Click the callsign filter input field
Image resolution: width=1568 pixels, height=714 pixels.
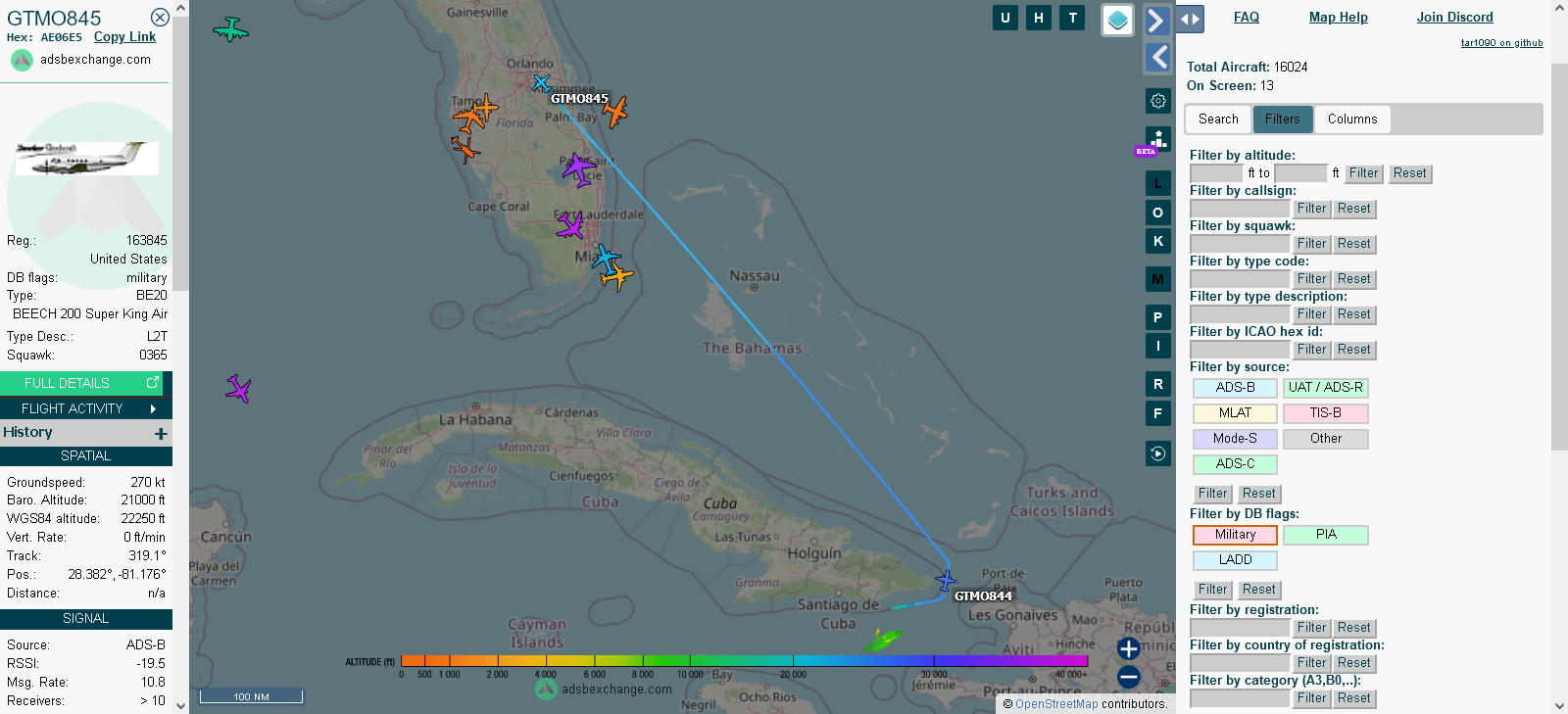click(x=1240, y=209)
